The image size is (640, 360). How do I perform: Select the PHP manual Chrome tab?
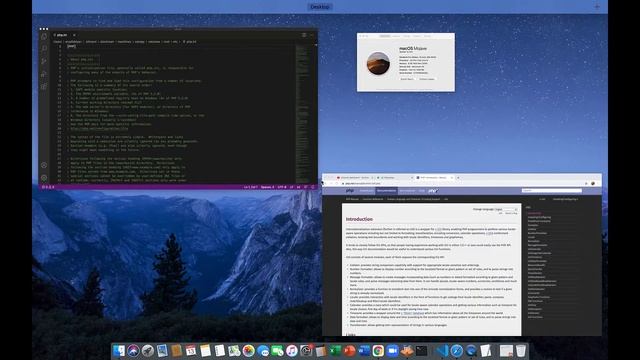click(x=434, y=178)
